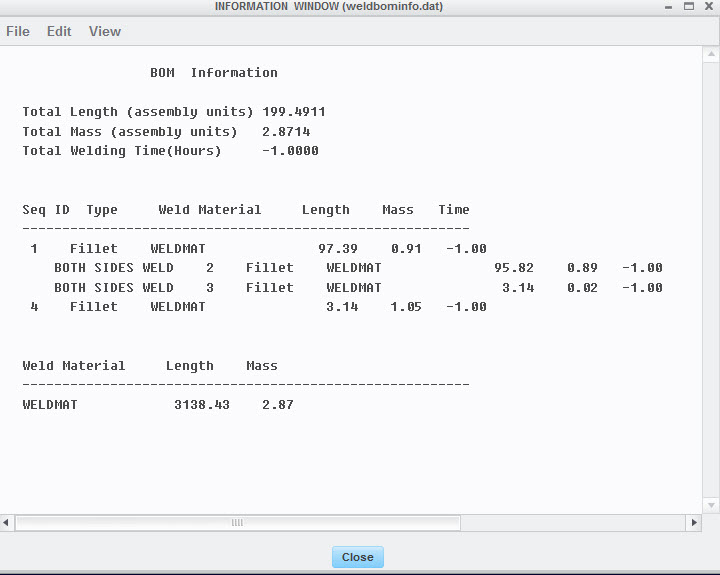The width and height of the screenshot is (720, 575).
Task: Click the 'Time' column header
Action: tap(454, 210)
